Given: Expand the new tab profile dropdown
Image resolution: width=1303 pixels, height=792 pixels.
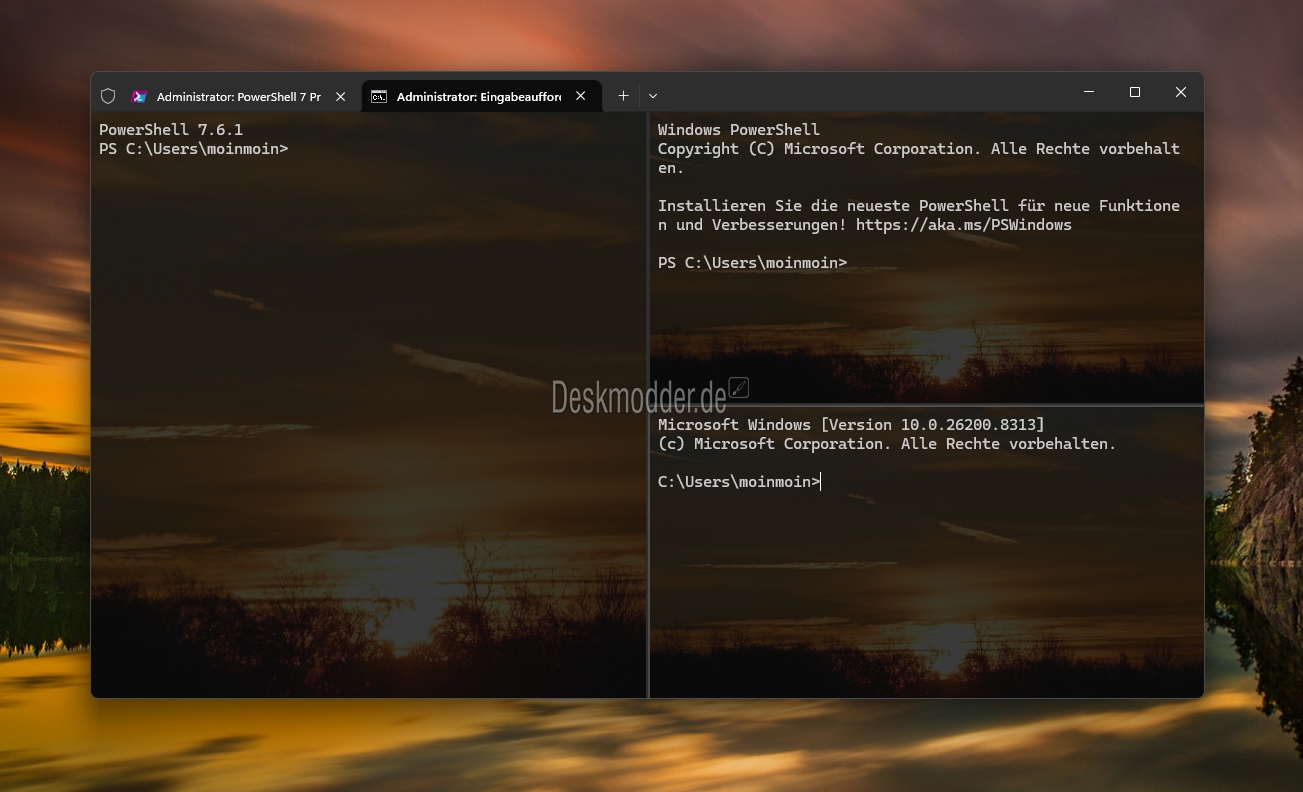Looking at the screenshot, I should tap(653, 96).
